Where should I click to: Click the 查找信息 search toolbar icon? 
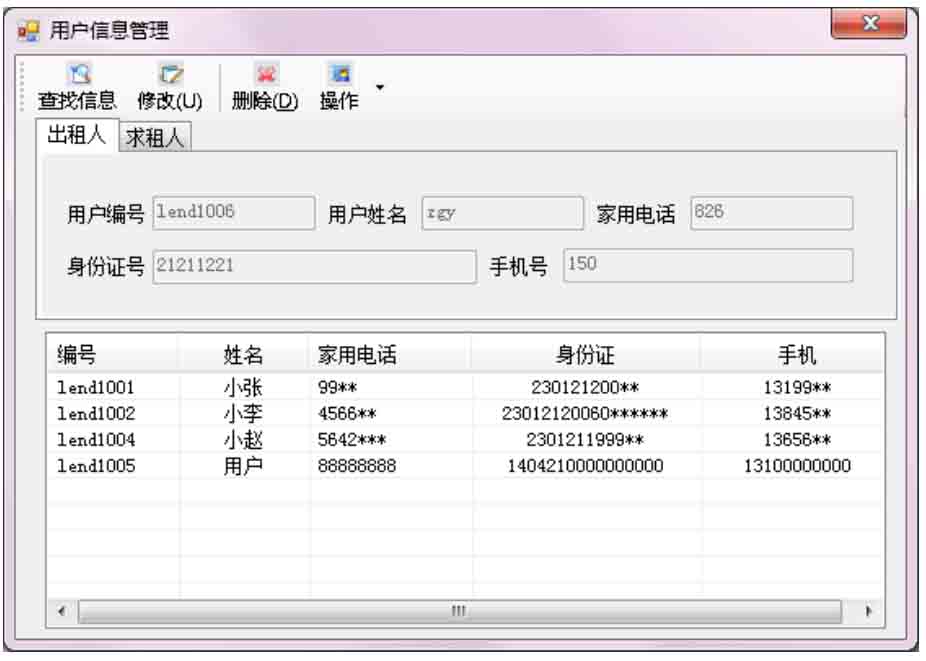click(77, 75)
